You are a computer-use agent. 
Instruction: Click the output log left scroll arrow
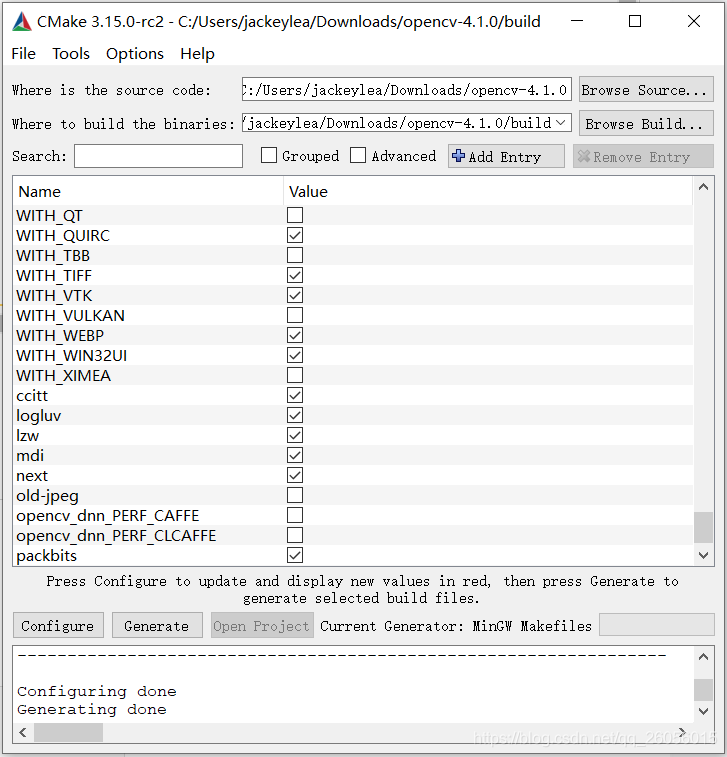pyautogui.click(x=23, y=732)
